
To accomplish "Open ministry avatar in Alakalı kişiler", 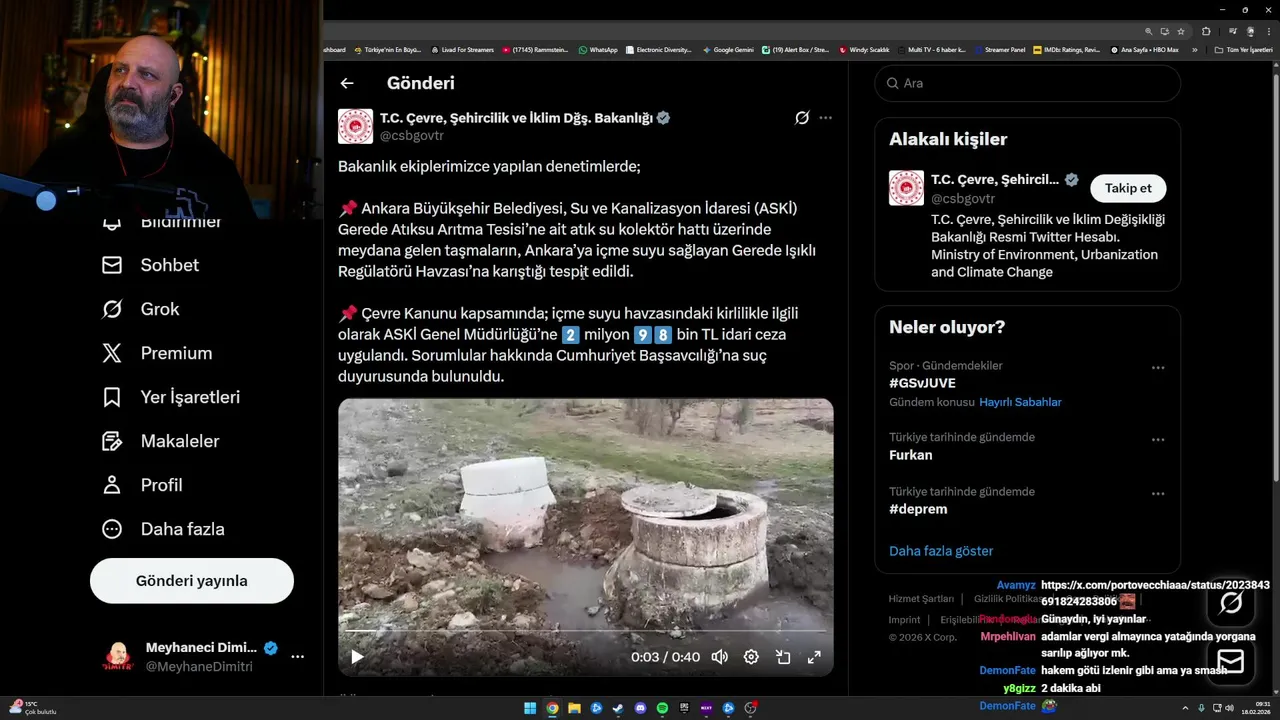I will pyautogui.click(x=906, y=188).
